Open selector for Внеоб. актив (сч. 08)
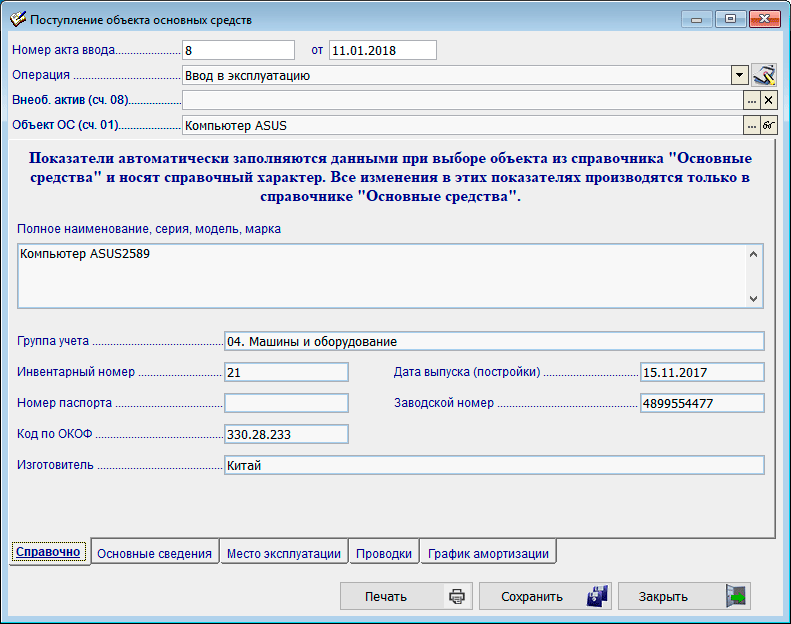This screenshot has height=624, width=791. (752, 100)
